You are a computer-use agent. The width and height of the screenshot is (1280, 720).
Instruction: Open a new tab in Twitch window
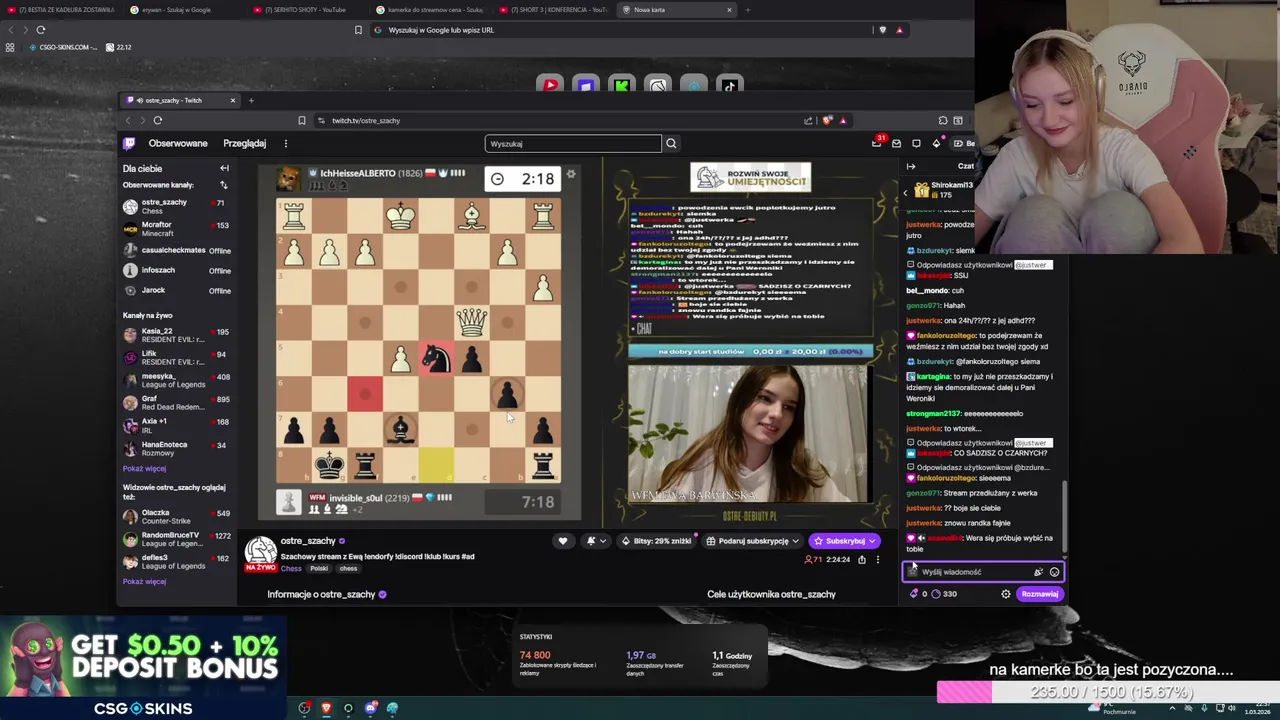click(x=251, y=100)
